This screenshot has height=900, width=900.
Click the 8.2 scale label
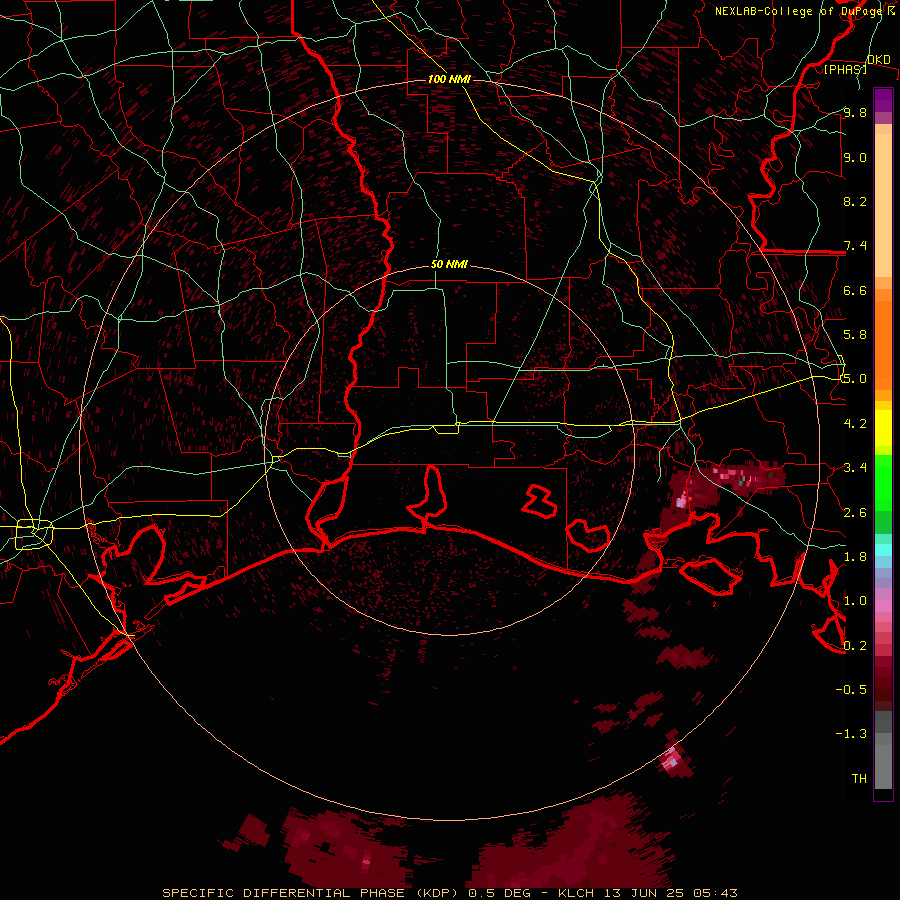point(855,201)
